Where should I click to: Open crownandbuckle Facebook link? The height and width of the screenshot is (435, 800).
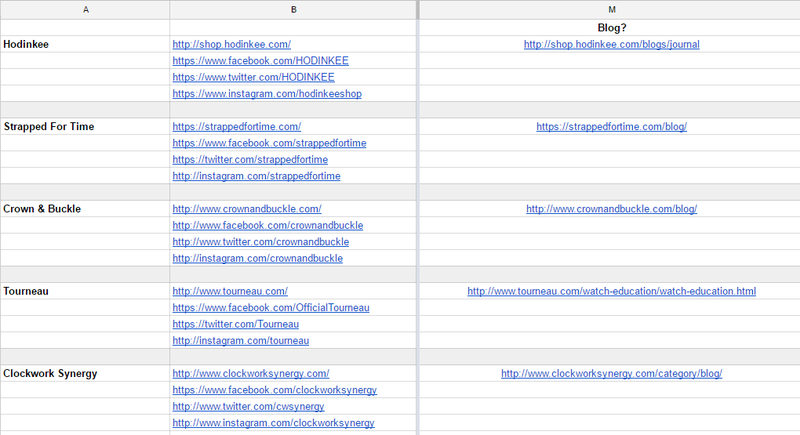coord(268,225)
